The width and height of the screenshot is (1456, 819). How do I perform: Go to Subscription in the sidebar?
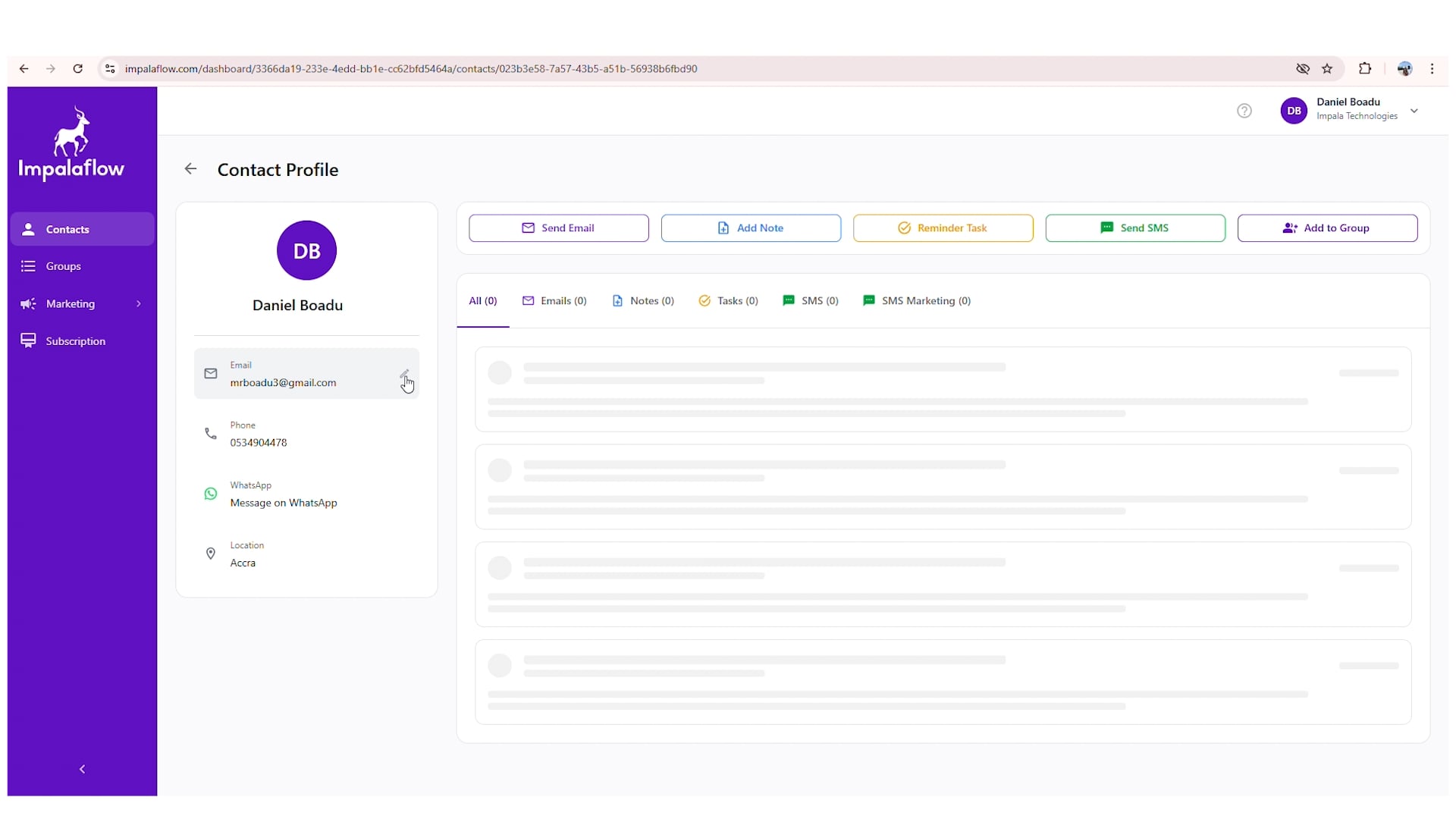pyautogui.click(x=75, y=341)
